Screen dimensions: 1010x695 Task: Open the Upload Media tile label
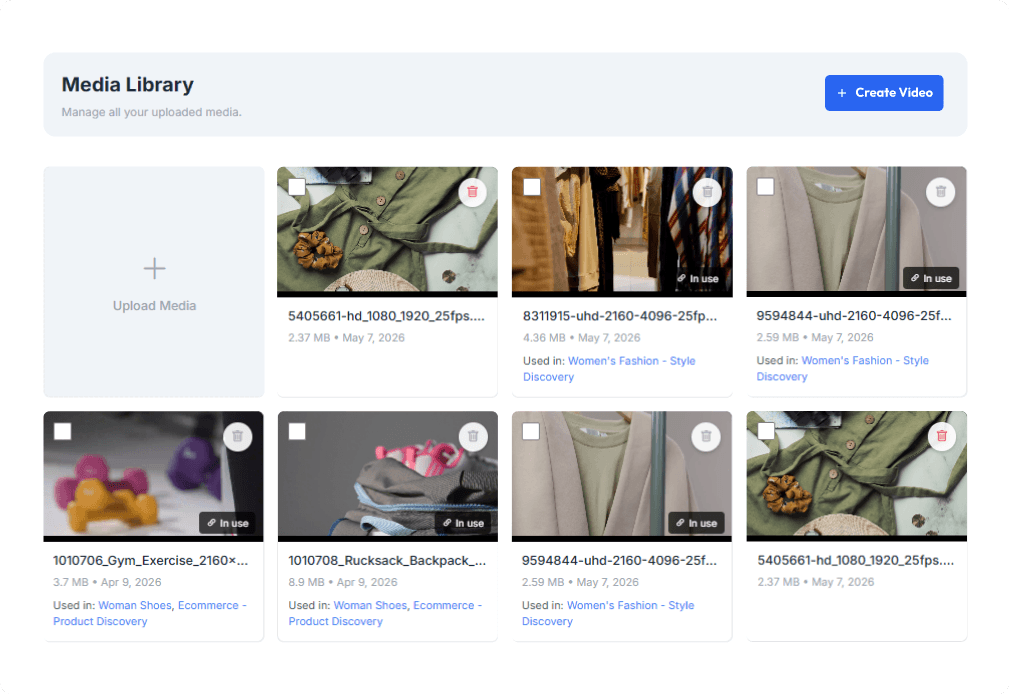[x=154, y=306]
